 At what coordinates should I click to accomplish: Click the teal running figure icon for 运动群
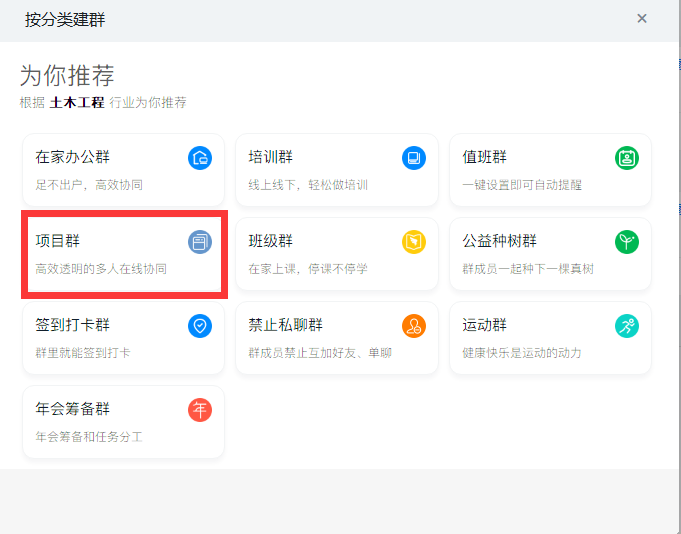[627, 326]
